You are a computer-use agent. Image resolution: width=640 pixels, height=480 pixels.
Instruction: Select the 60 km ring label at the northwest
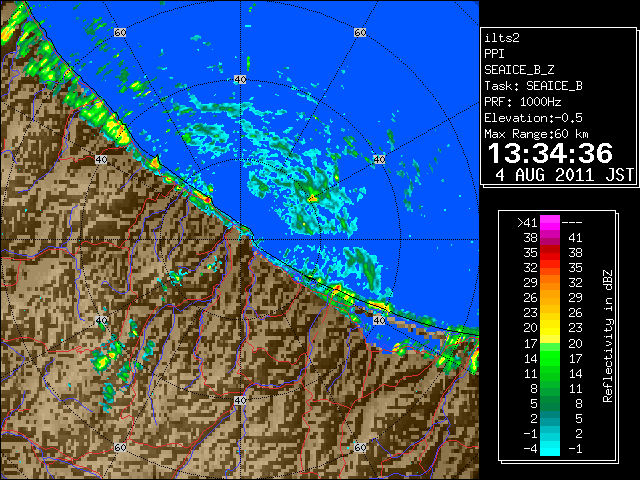click(x=120, y=32)
